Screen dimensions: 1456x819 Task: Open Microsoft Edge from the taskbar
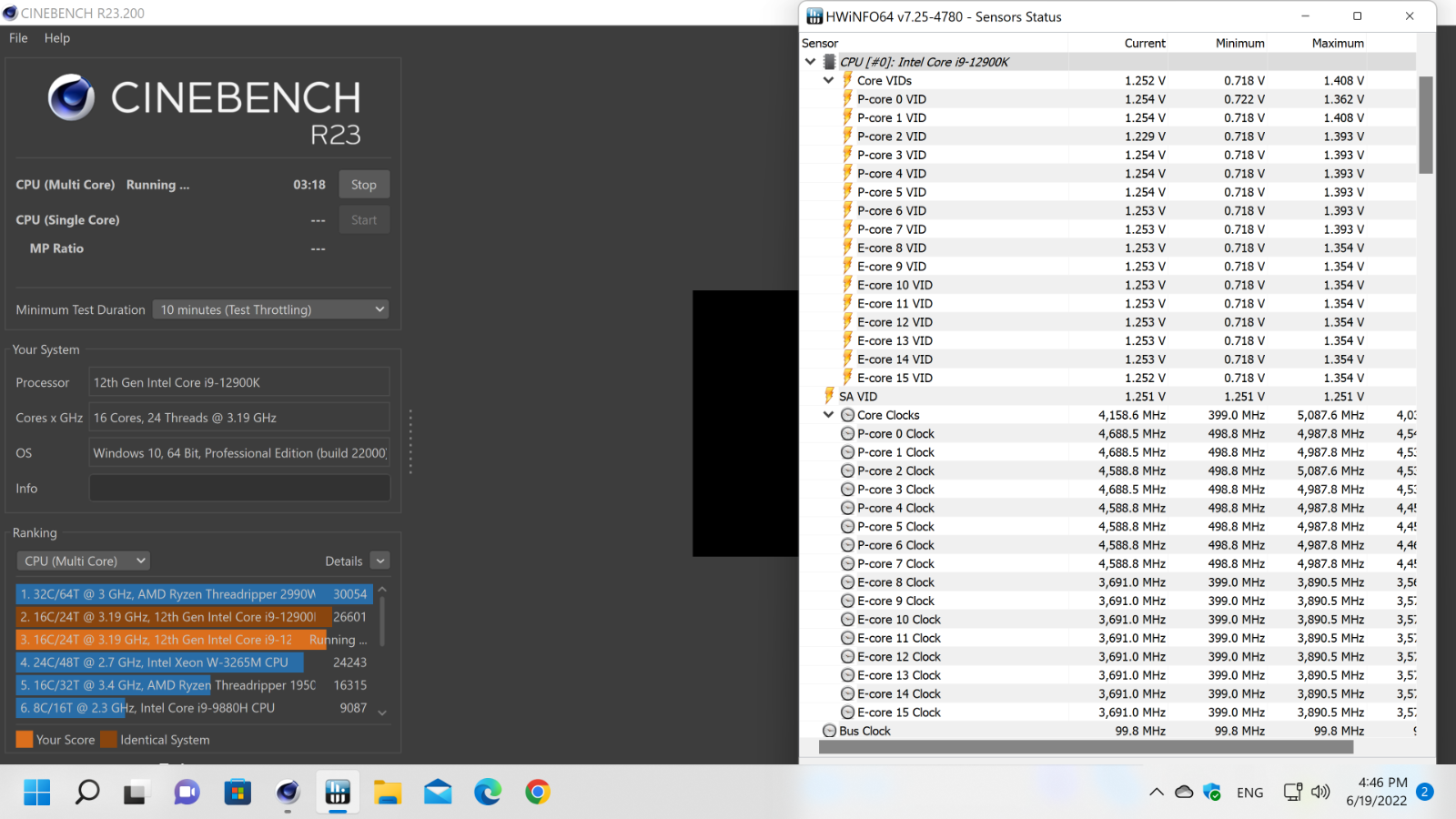(x=488, y=792)
